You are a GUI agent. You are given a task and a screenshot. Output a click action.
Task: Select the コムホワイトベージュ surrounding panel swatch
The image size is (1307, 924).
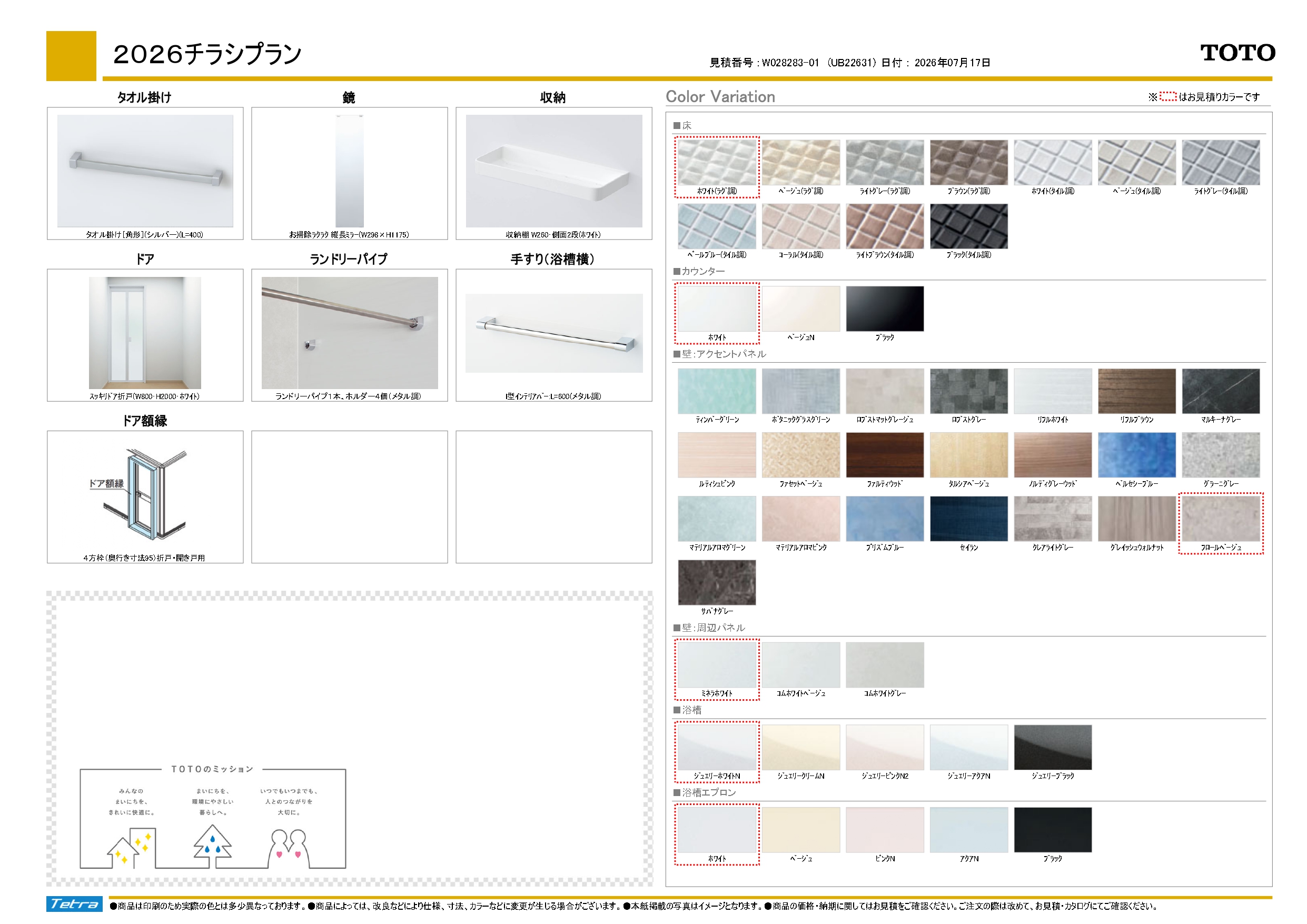coord(801,665)
